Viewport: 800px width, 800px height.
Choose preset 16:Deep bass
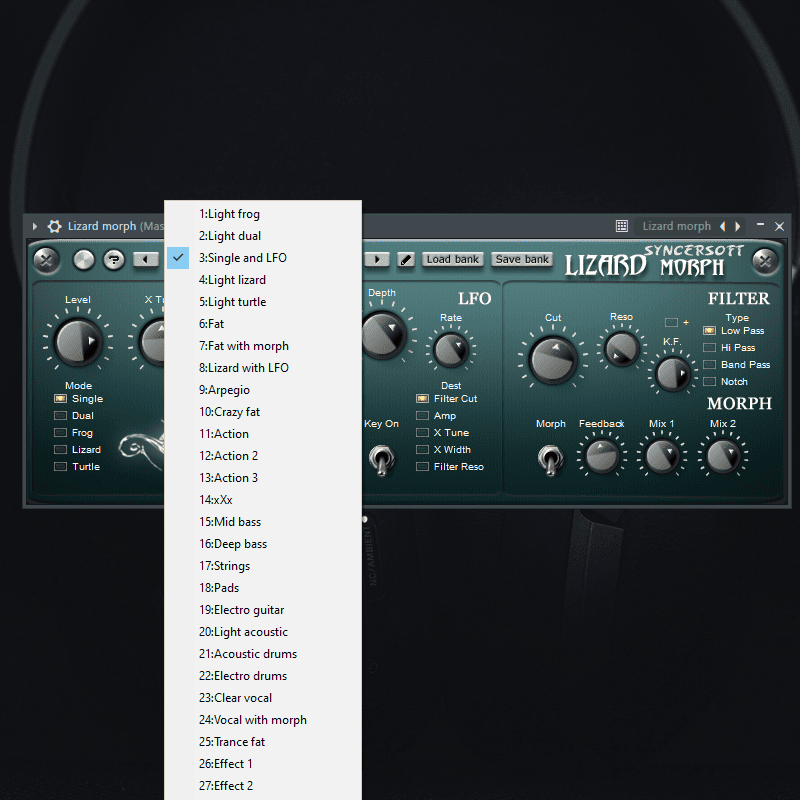click(263, 544)
